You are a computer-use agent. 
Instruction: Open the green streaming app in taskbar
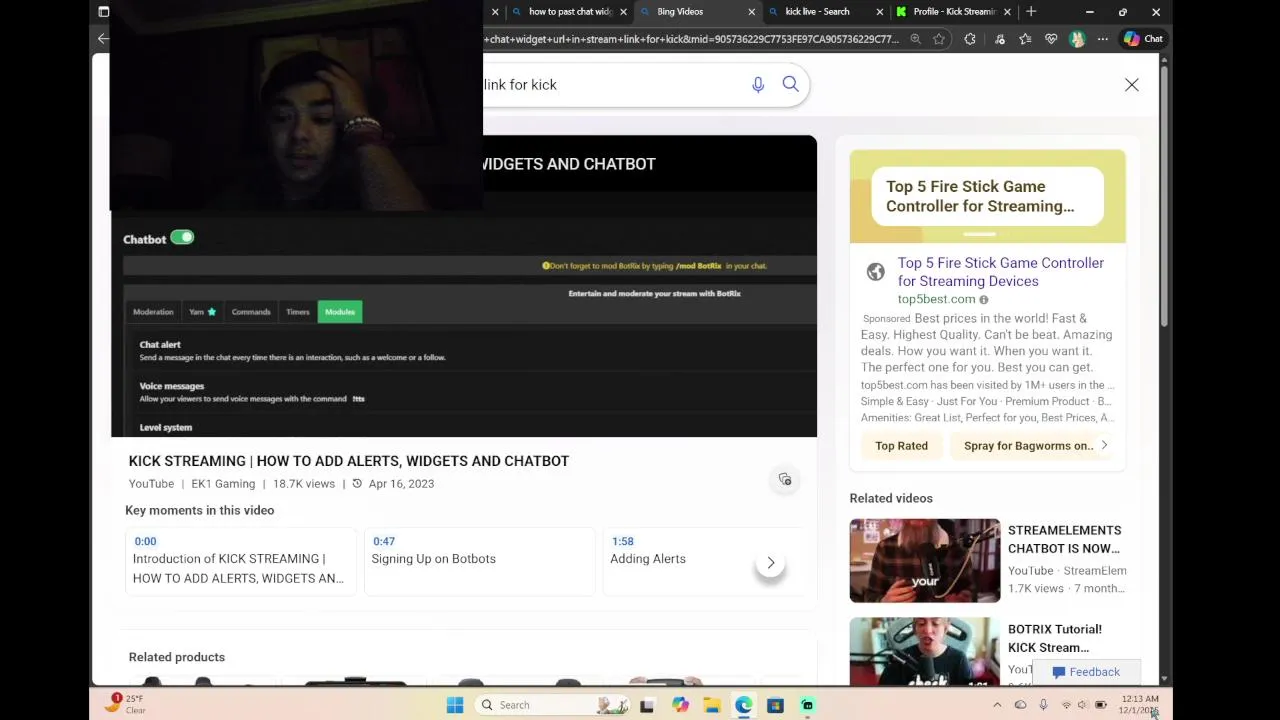pyautogui.click(x=807, y=705)
